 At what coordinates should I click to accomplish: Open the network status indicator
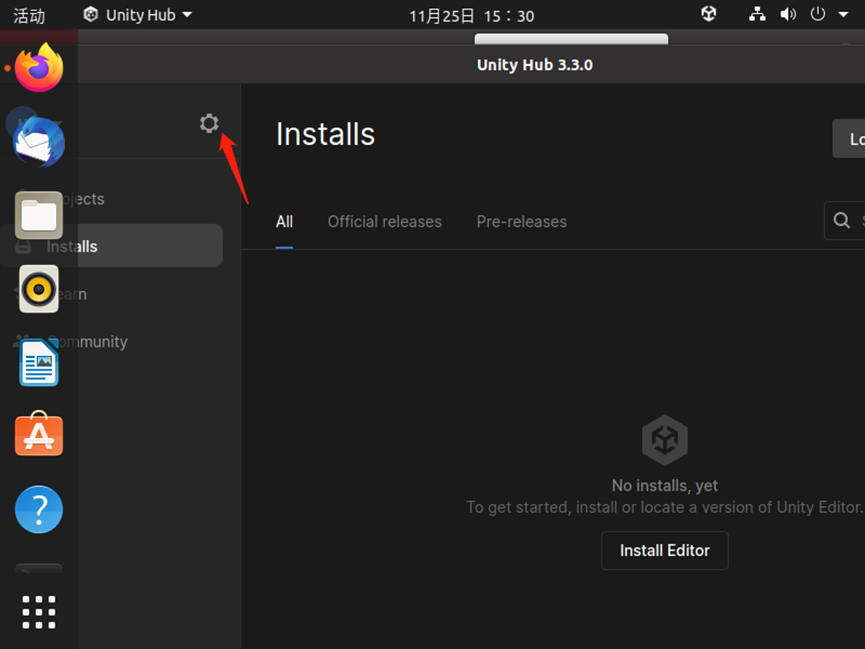[x=757, y=14]
